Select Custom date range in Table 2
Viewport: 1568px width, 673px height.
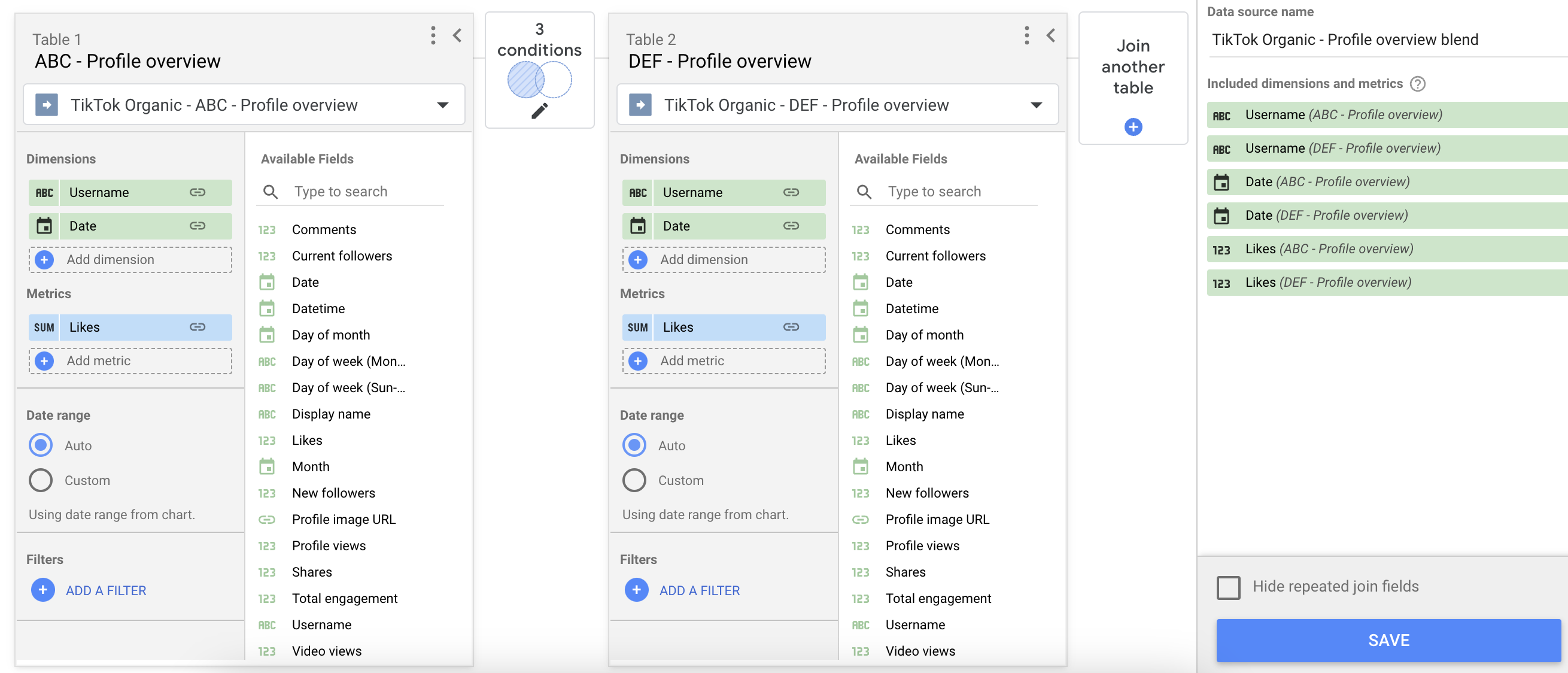[634, 480]
